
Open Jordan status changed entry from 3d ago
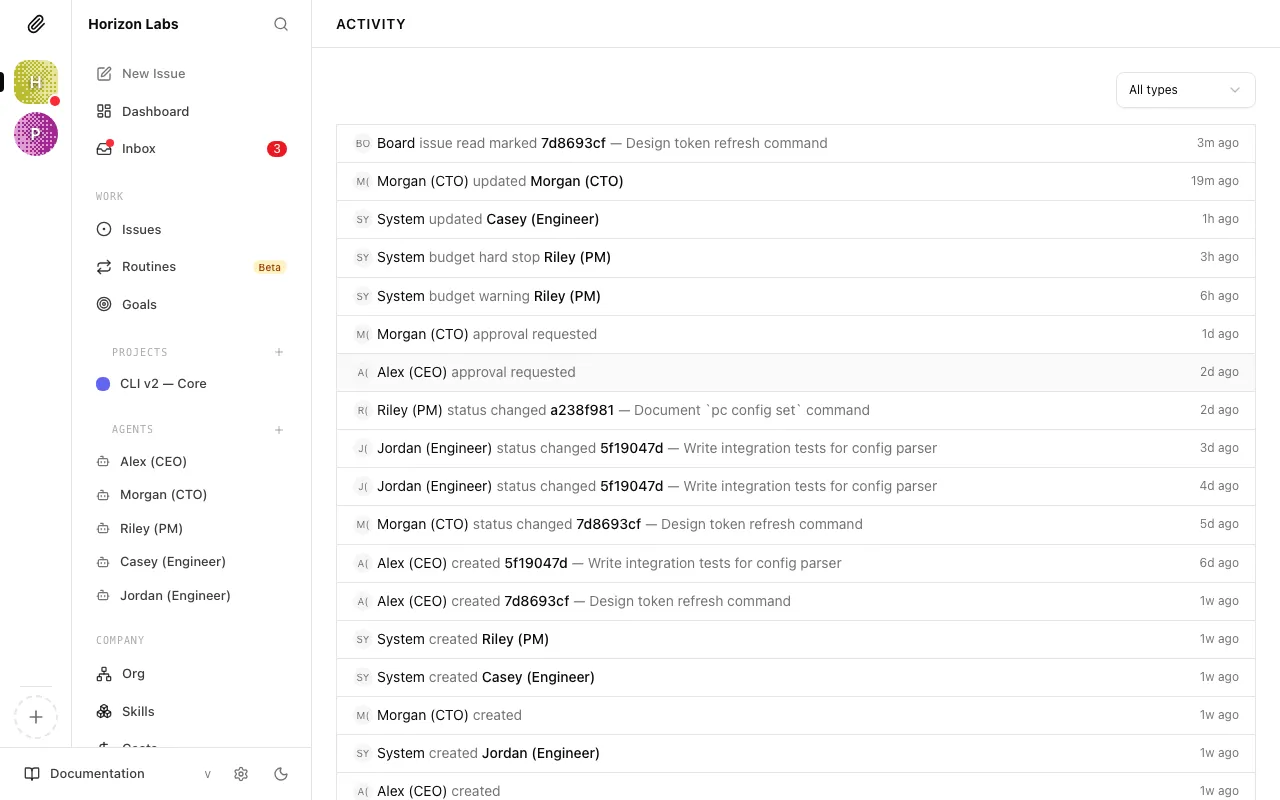(796, 448)
